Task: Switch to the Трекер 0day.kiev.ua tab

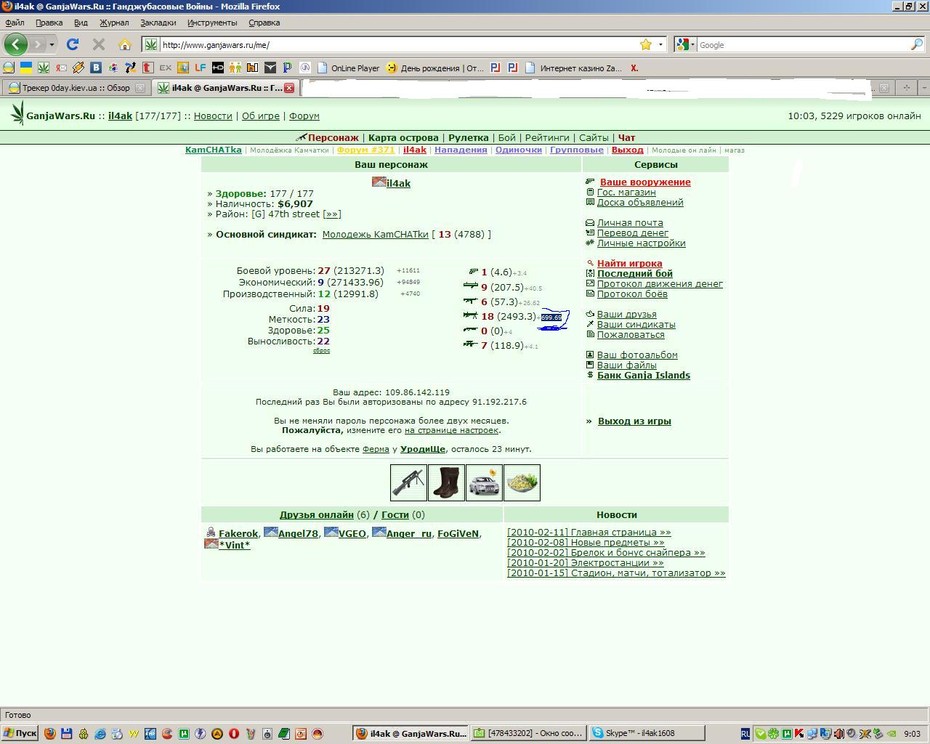Action: click(x=69, y=88)
